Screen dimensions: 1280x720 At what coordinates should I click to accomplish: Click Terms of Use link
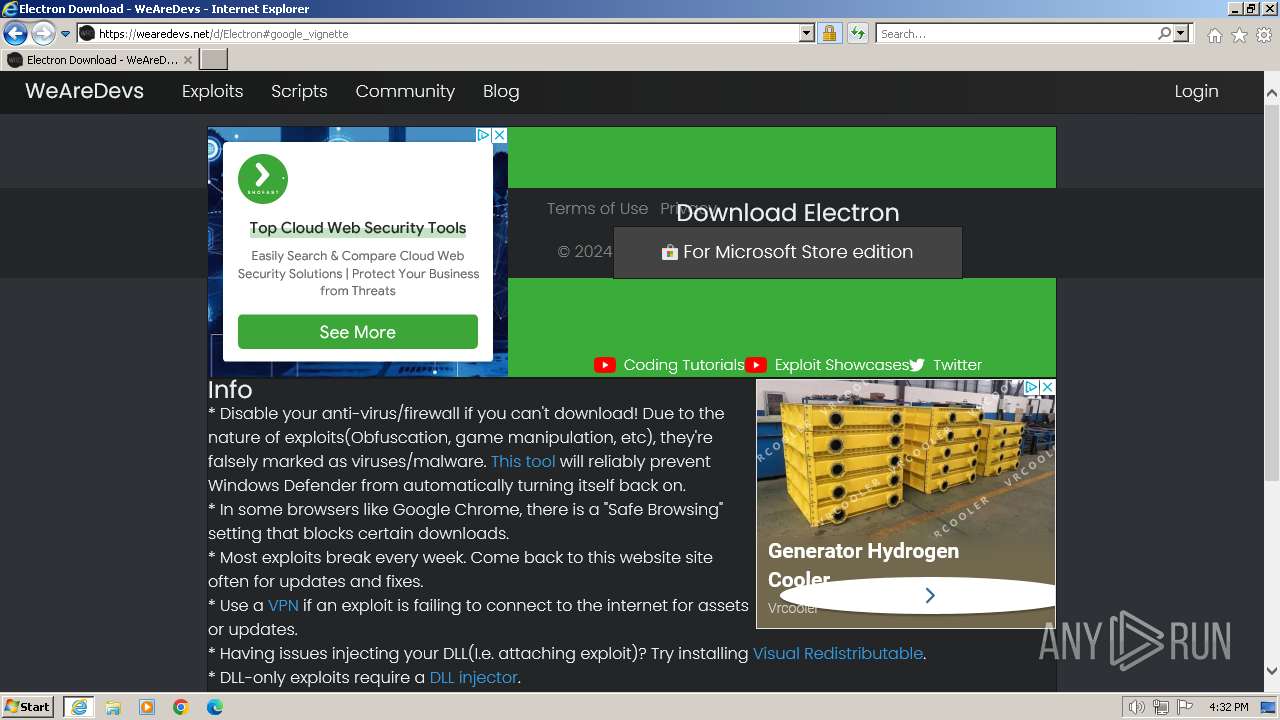597,209
